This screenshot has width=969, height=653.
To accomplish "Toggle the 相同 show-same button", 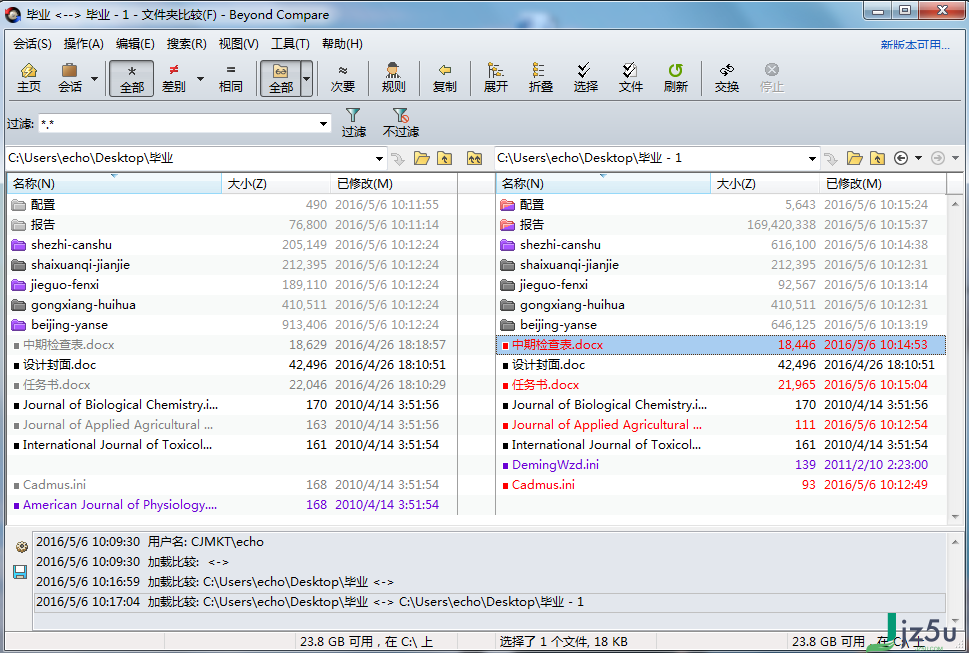I will coord(231,78).
